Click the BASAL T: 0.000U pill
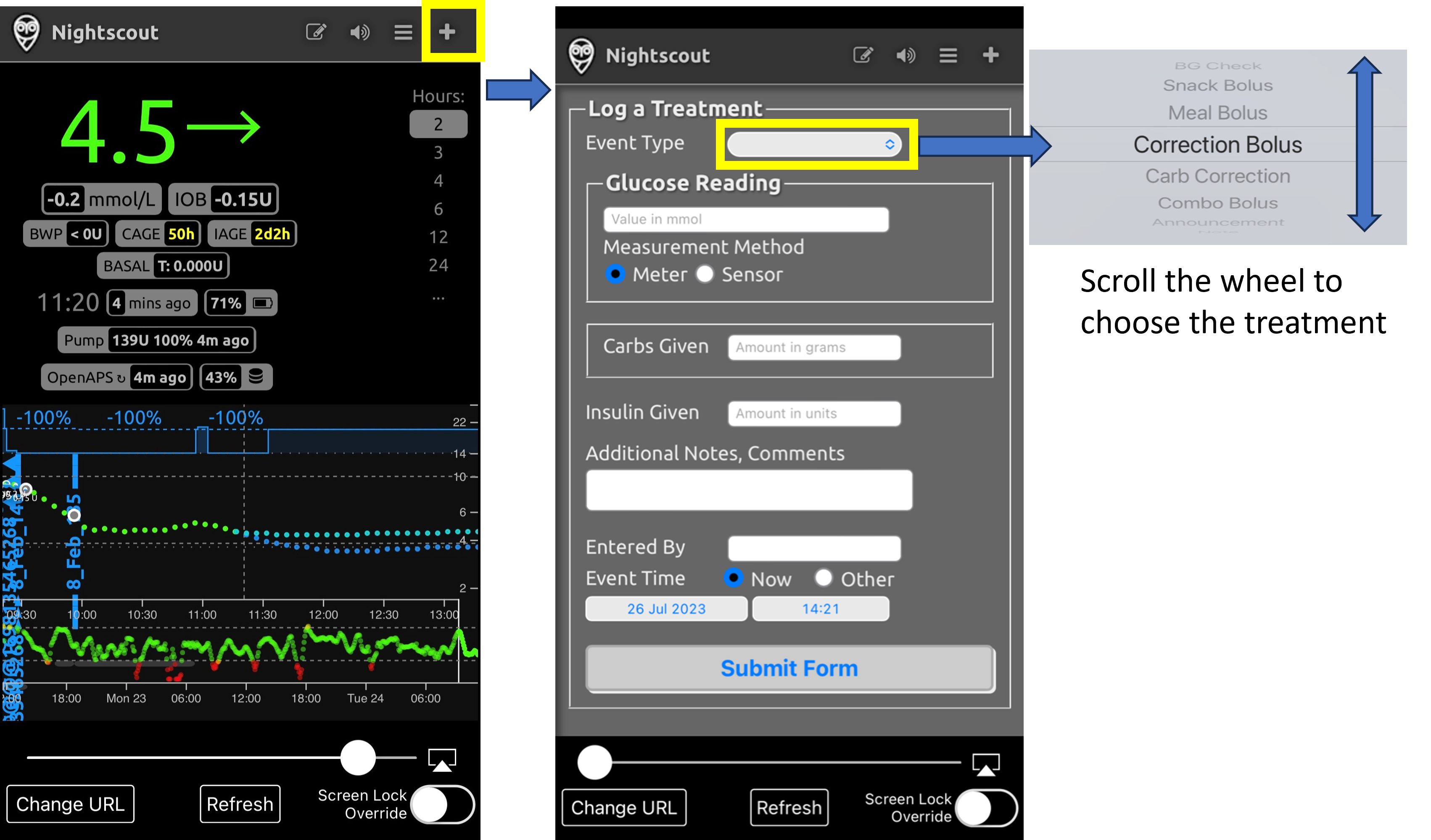 tap(163, 266)
